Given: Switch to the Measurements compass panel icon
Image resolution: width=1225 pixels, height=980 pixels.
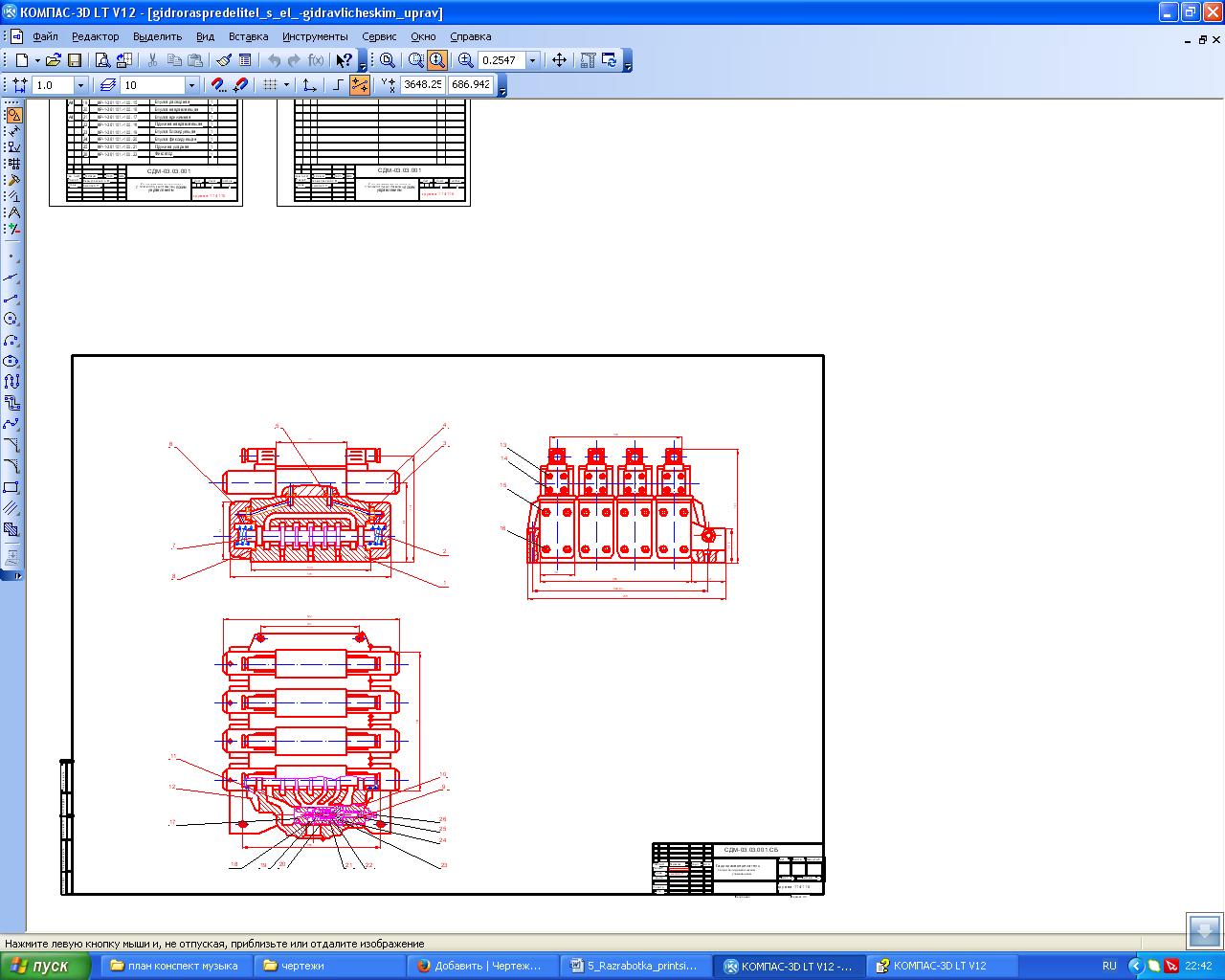Looking at the screenshot, I should point(12,212).
